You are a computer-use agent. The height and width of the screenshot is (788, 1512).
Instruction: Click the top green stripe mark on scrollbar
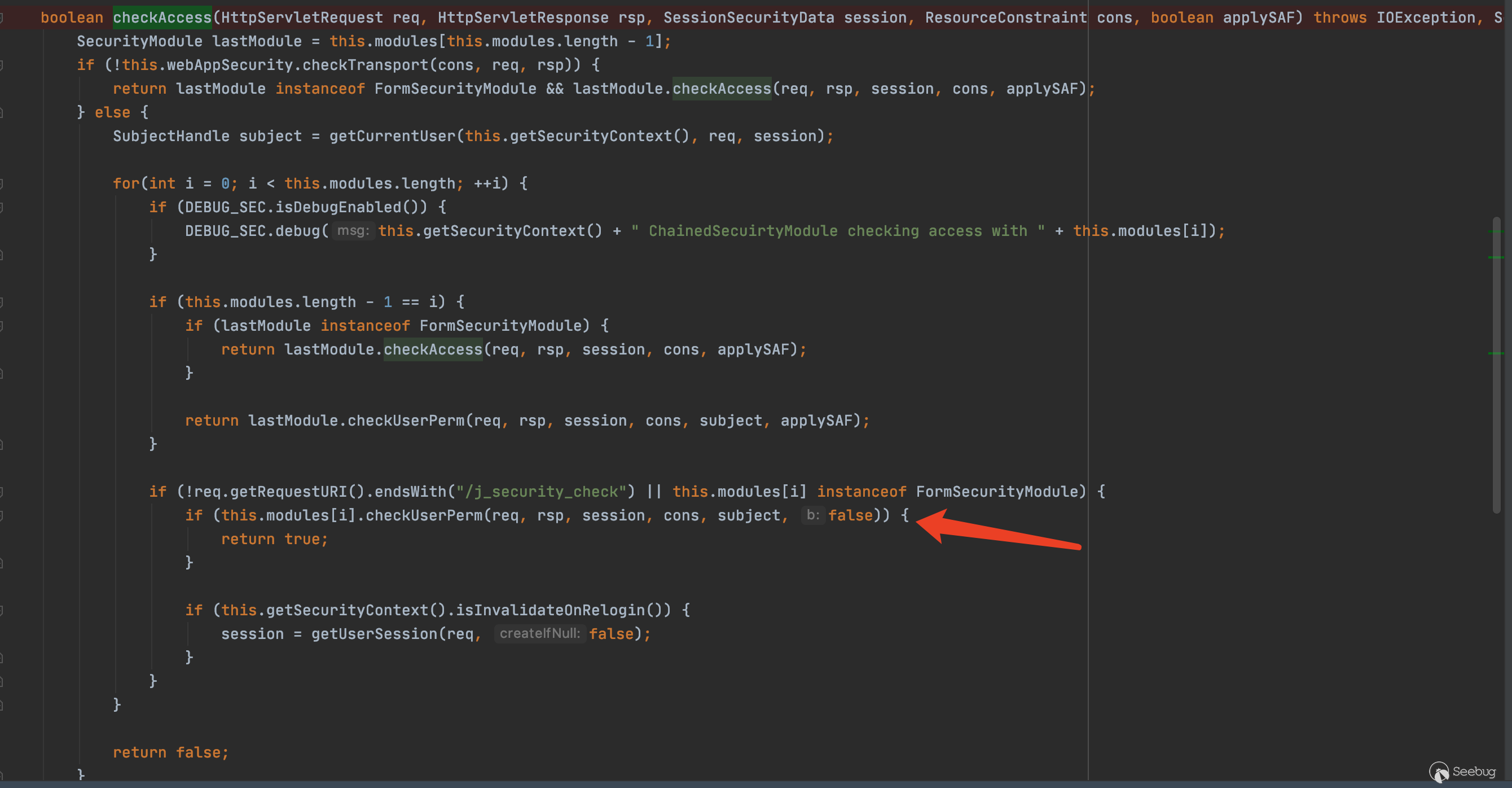click(1496, 232)
